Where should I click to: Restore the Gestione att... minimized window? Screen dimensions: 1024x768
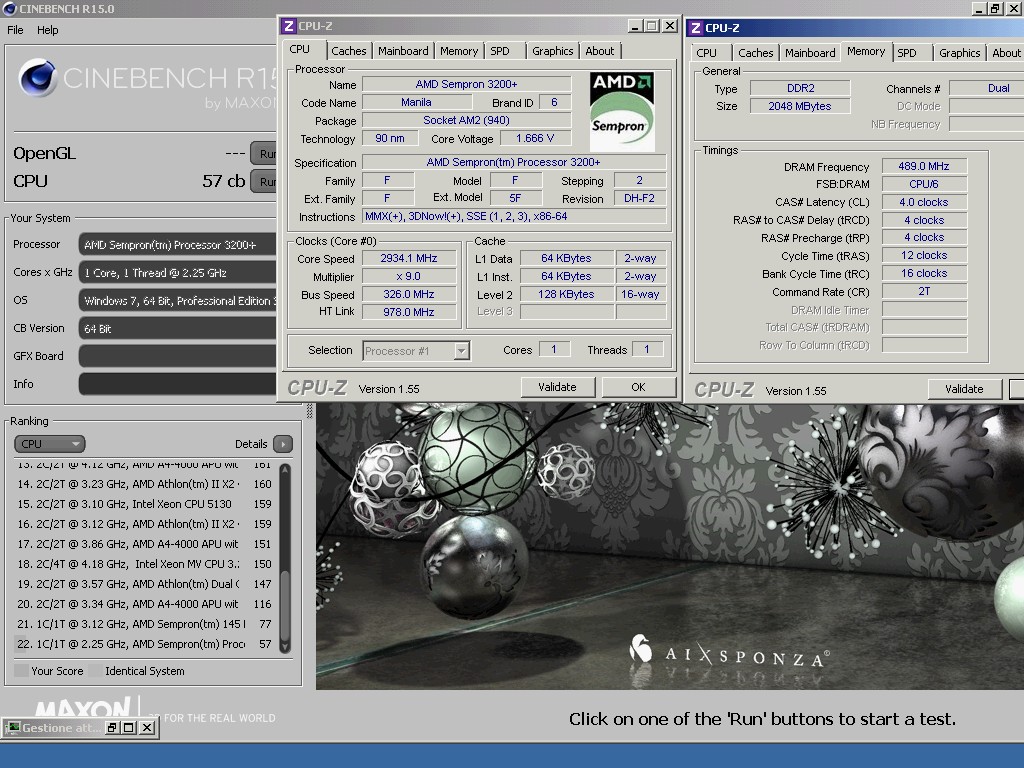tap(112, 728)
